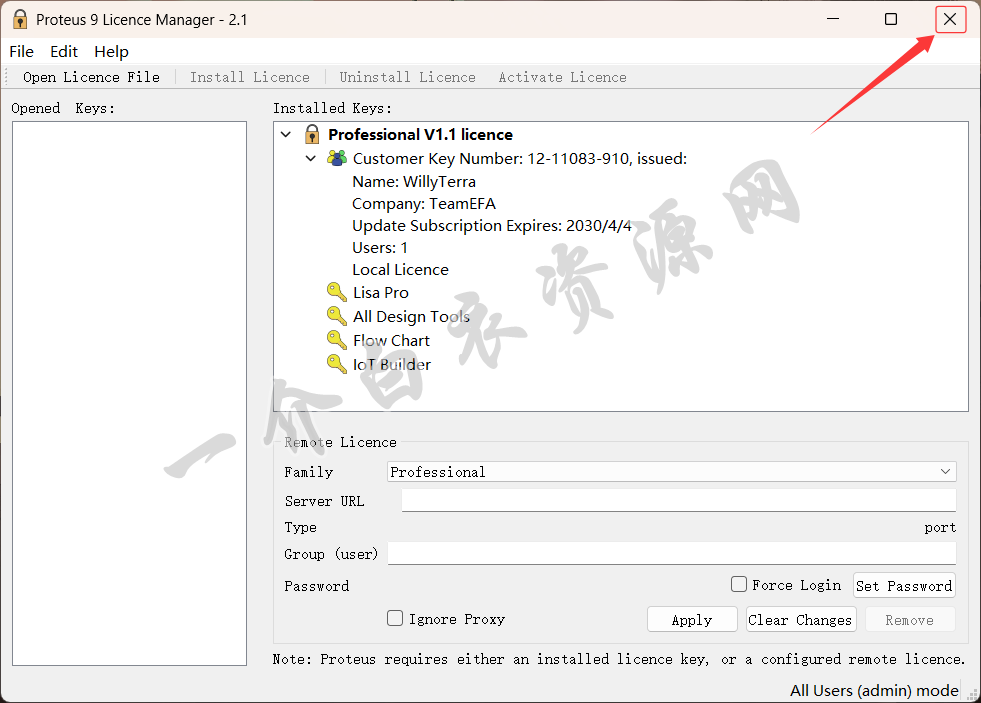This screenshot has height=703, width=981.
Task: Open the Family dropdown showing Professional
Action: tap(671, 472)
